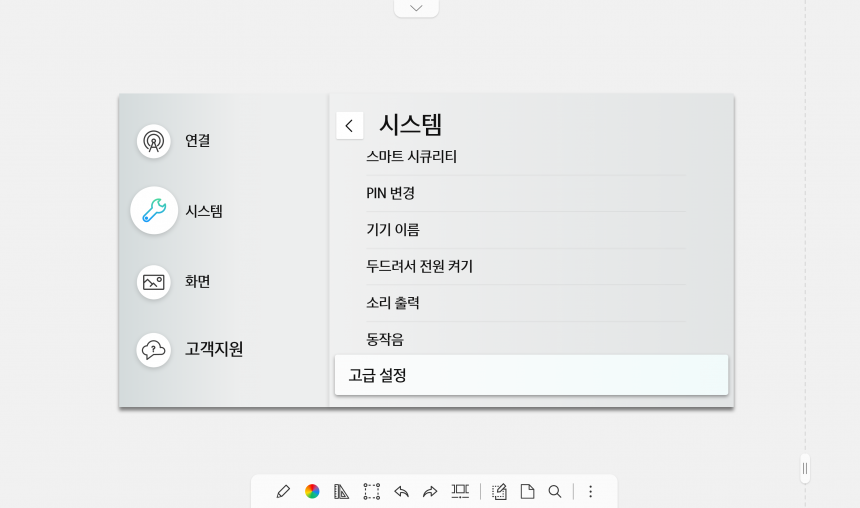Open the highlighted 고급 설정 row
860x508 pixels.
pyautogui.click(x=531, y=375)
